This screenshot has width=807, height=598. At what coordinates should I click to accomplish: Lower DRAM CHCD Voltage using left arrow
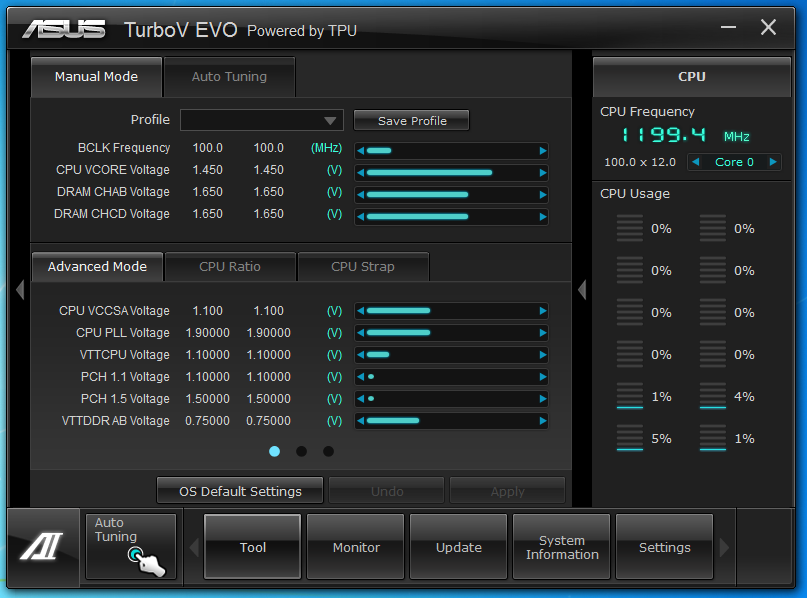pos(361,217)
